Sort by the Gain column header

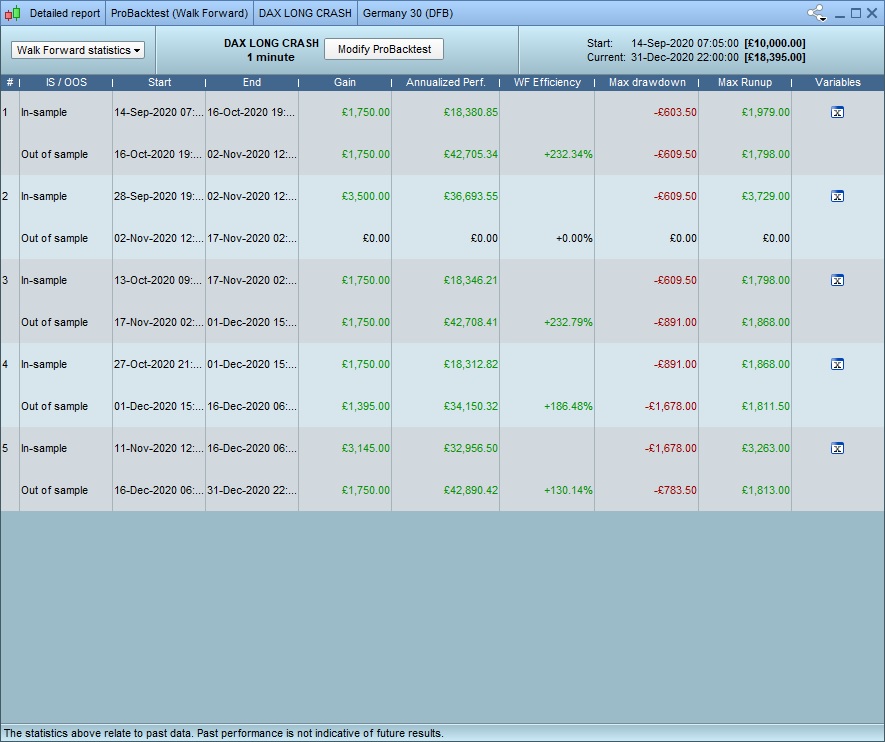(344, 82)
